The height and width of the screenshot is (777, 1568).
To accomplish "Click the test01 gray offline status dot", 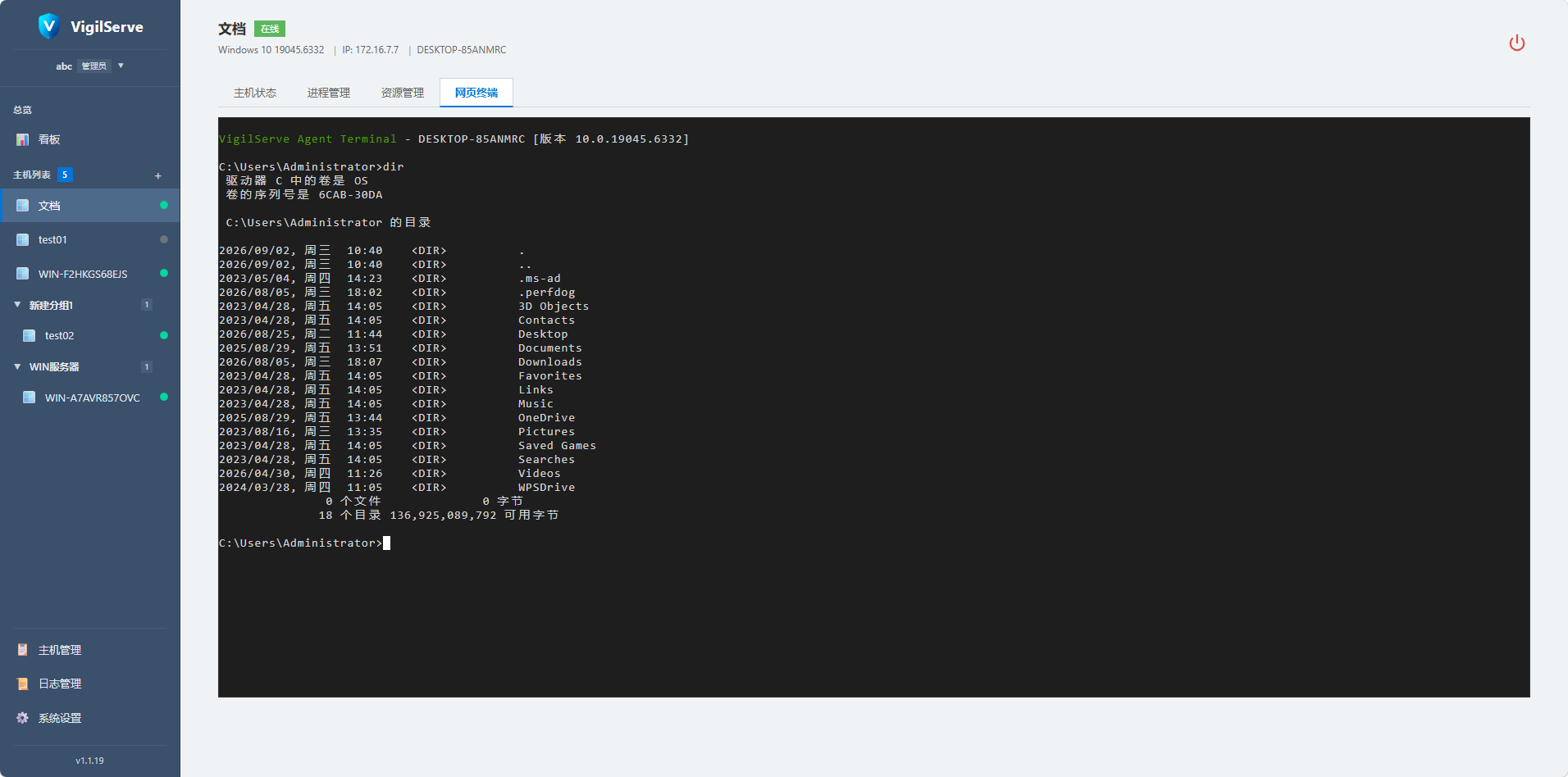I will point(164,239).
